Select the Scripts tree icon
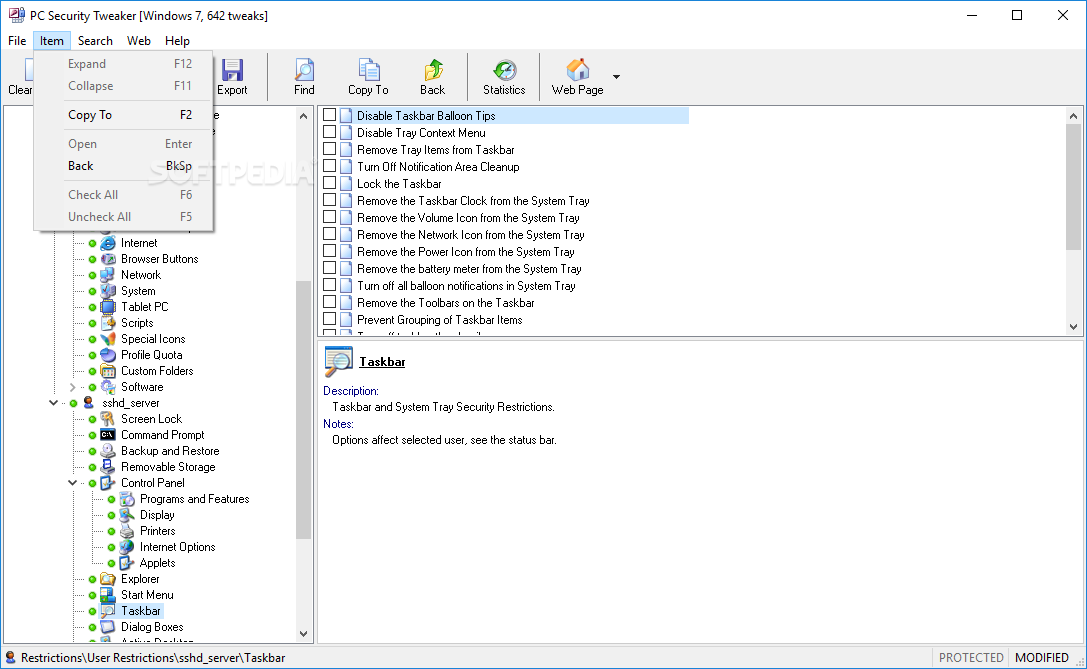 coord(108,323)
